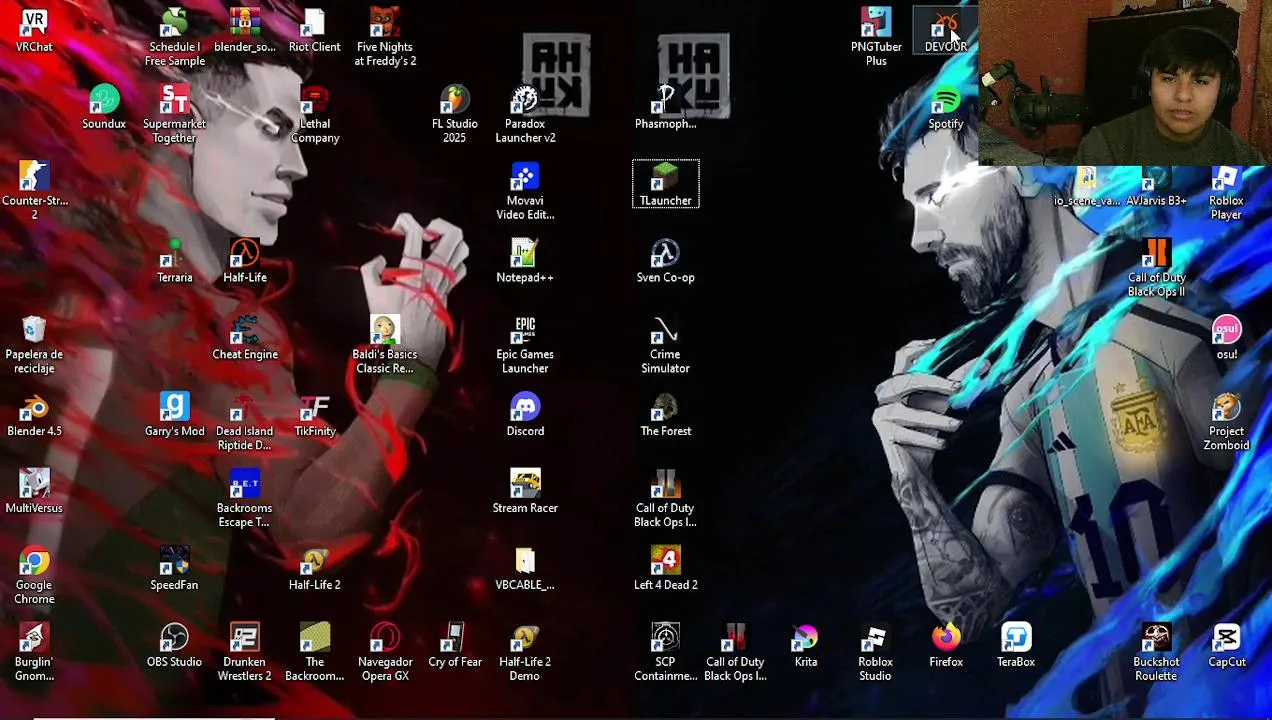
Task: Open The Backrooms shortcut
Action: click(315, 653)
